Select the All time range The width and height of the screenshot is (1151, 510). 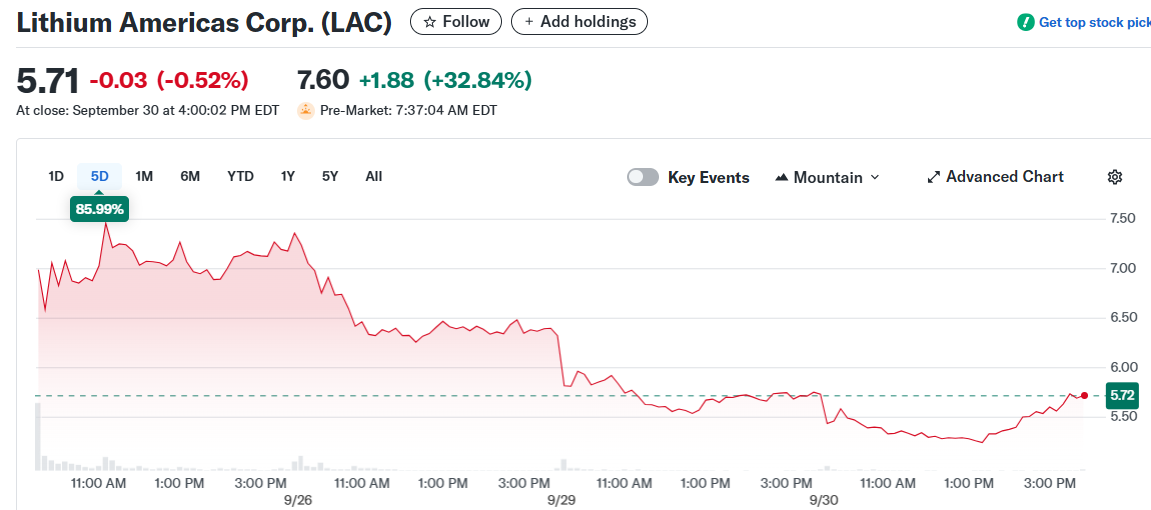click(374, 177)
